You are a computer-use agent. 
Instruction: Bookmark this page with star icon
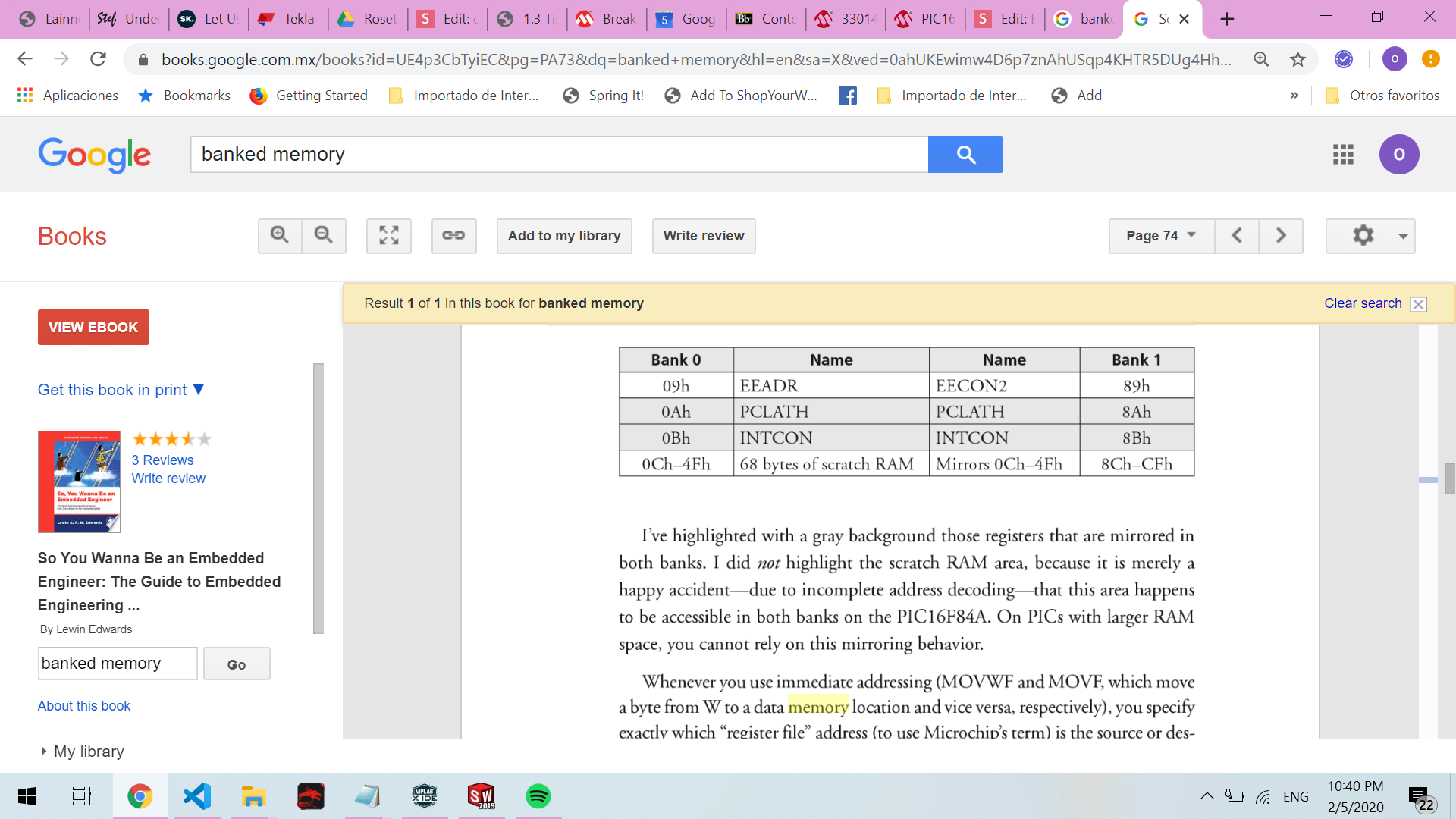click(1298, 59)
